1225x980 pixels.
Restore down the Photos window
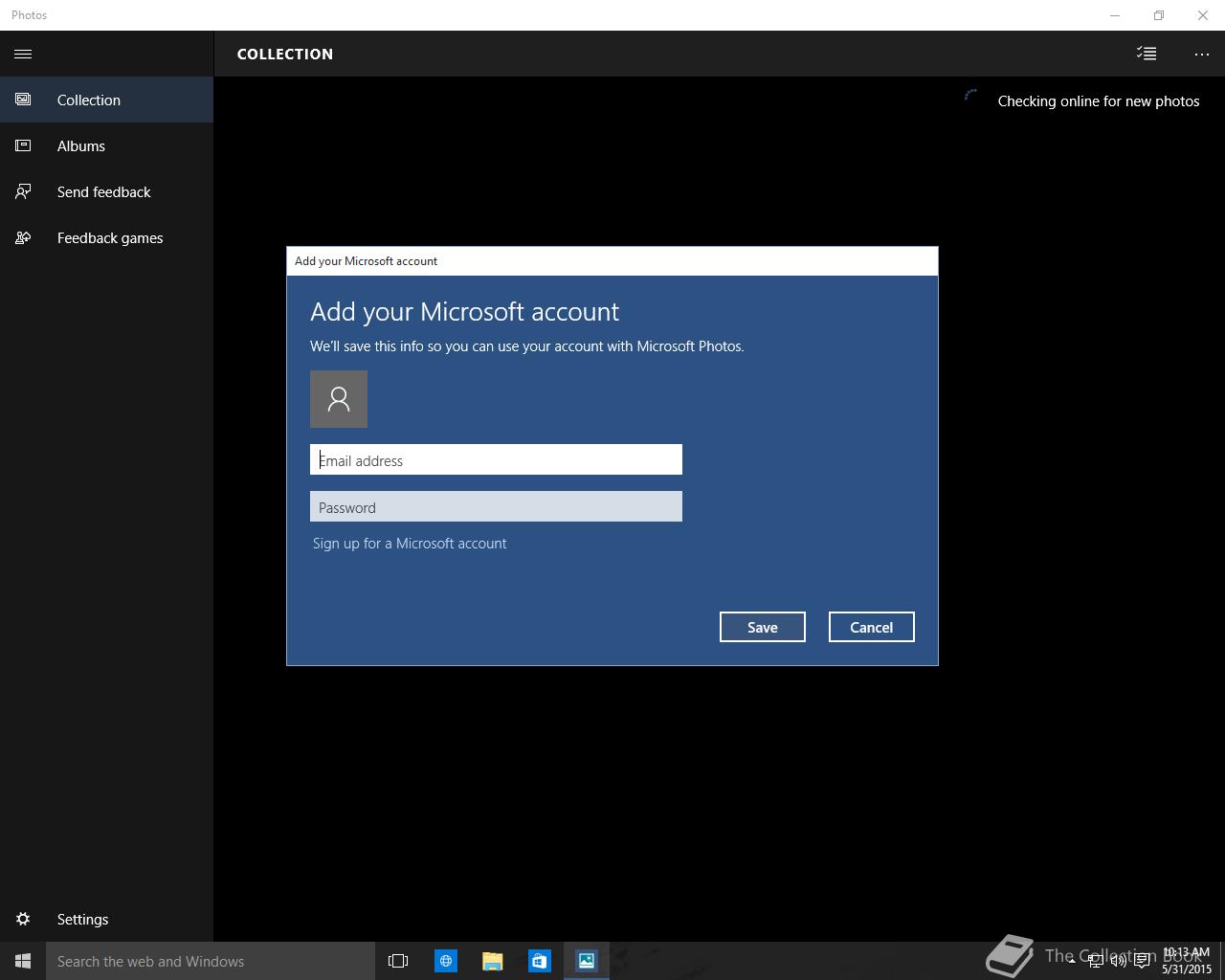pos(1159,15)
